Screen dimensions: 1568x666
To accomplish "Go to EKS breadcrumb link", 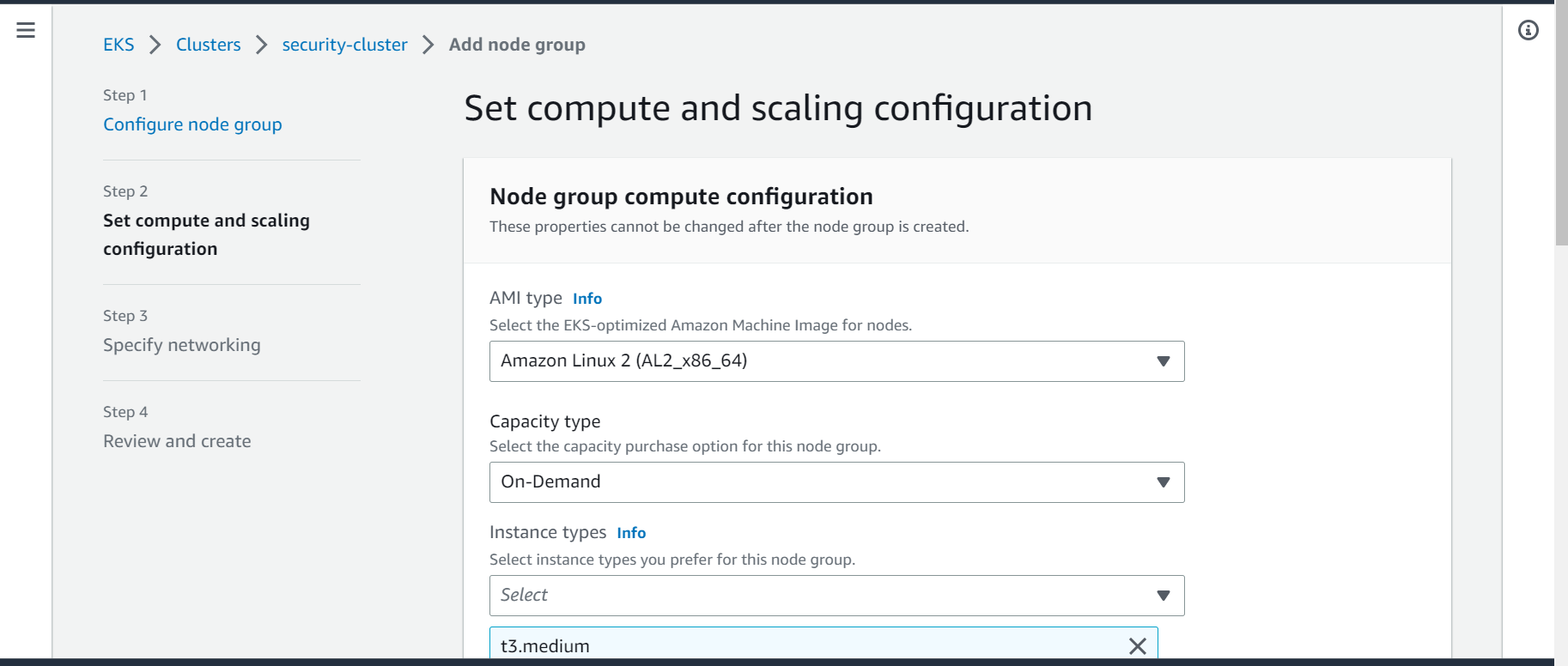I will [119, 45].
